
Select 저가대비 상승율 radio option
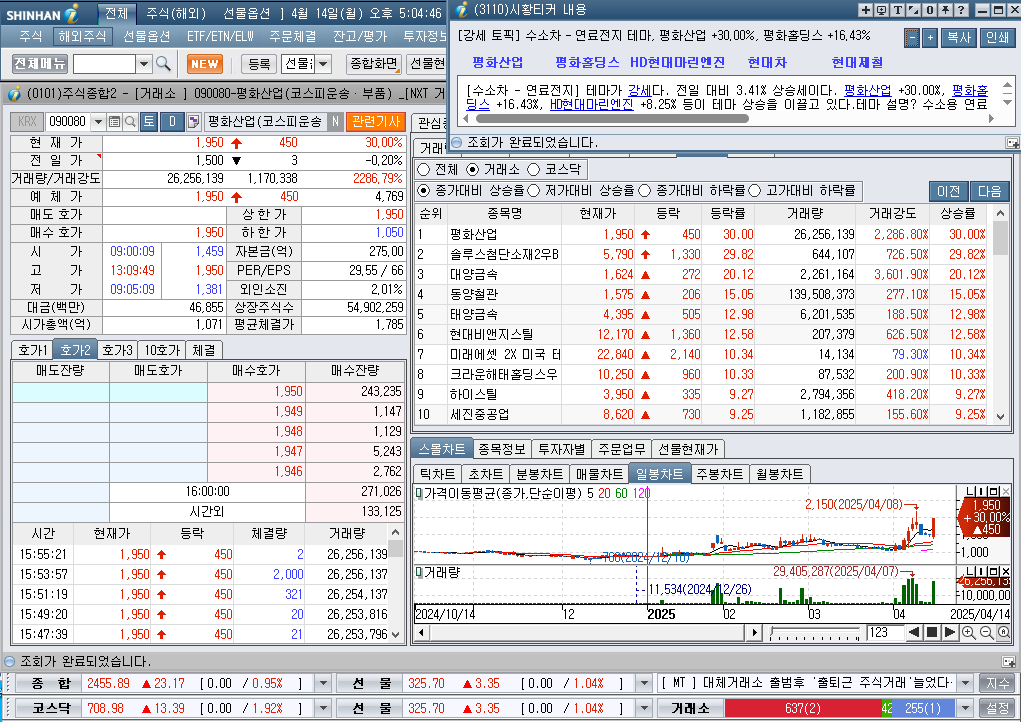533,191
